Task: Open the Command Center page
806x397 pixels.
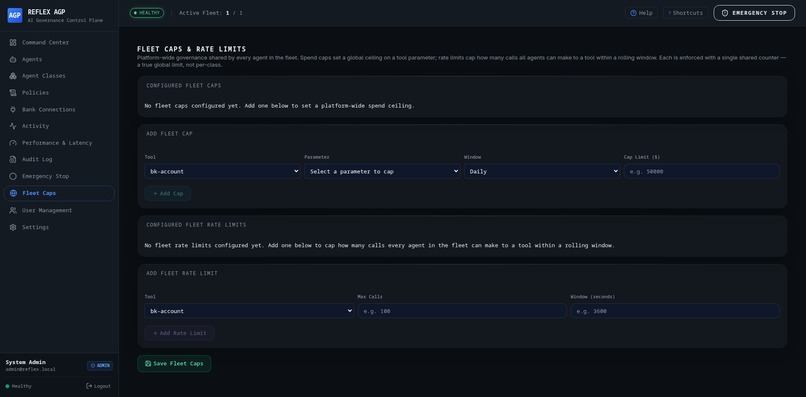Action: (59, 43)
